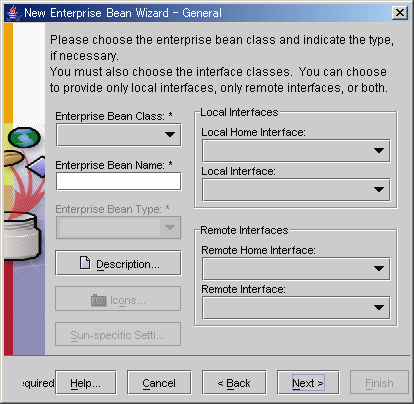The width and height of the screenshot is (414, 404).
Task: Proceed with the Next button
Action: point(308,382)
